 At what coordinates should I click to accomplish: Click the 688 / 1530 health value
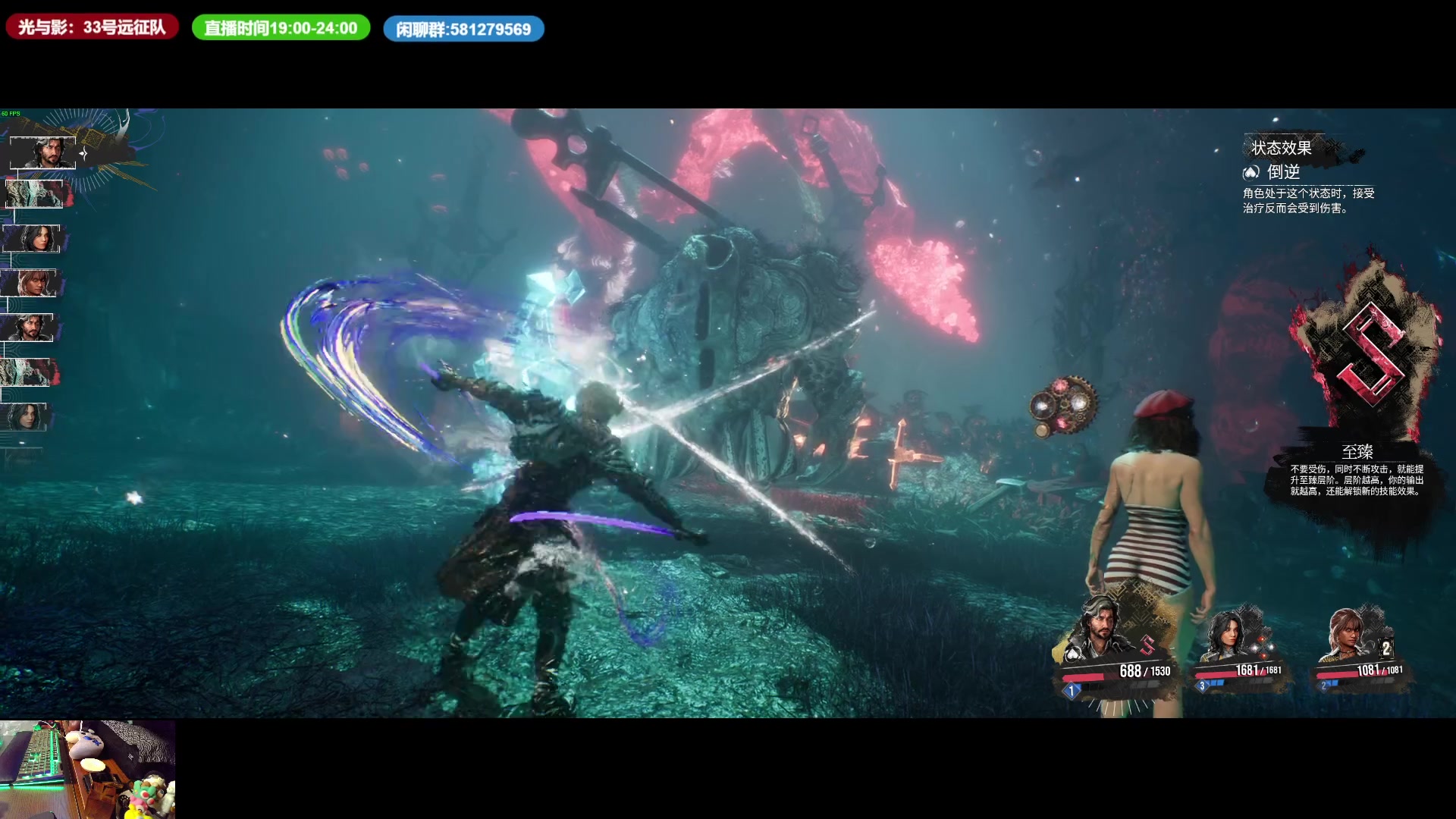pos(1145,671)
